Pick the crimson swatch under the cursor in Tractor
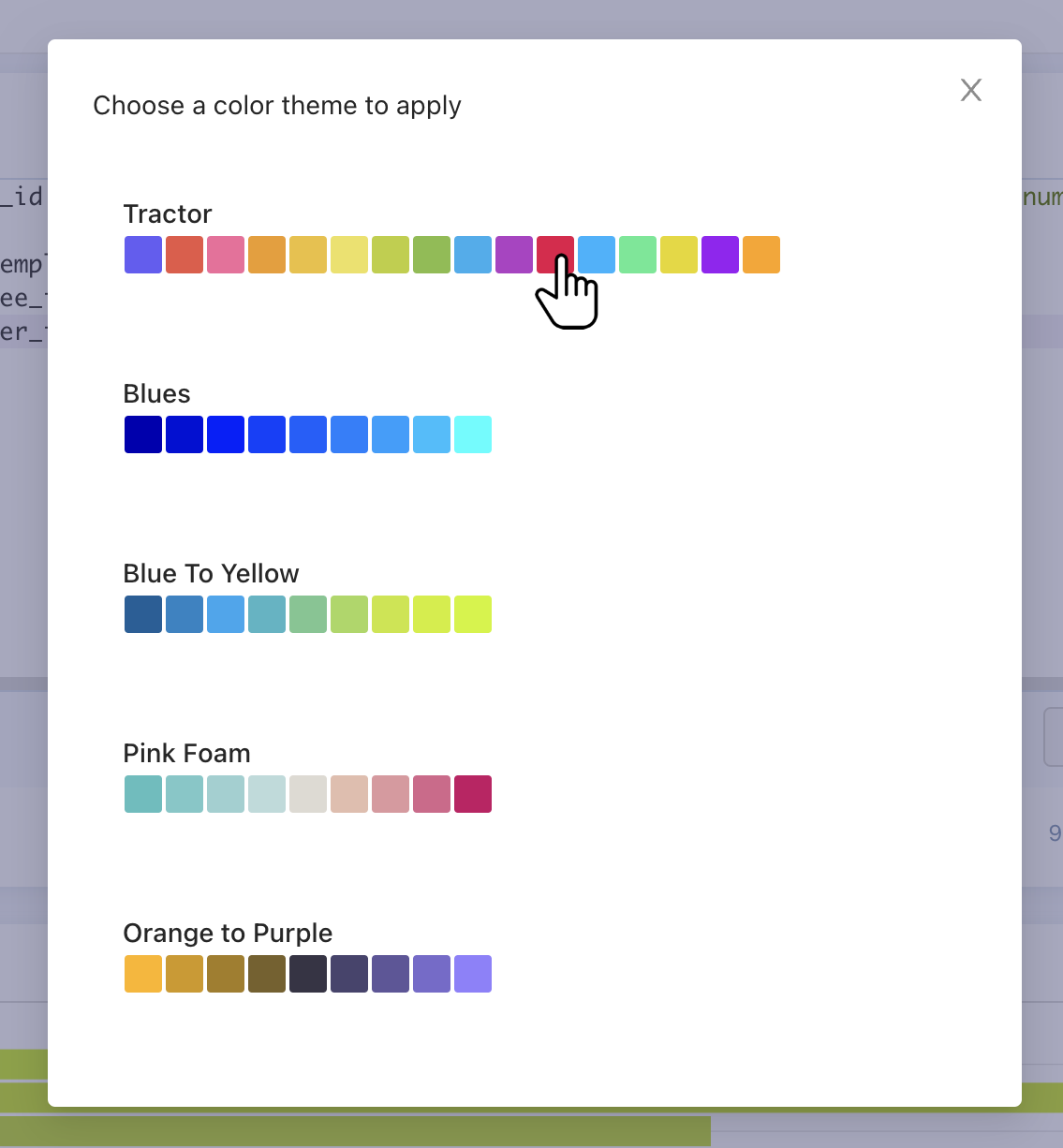 pyautogui.click(x=554, y=254)
